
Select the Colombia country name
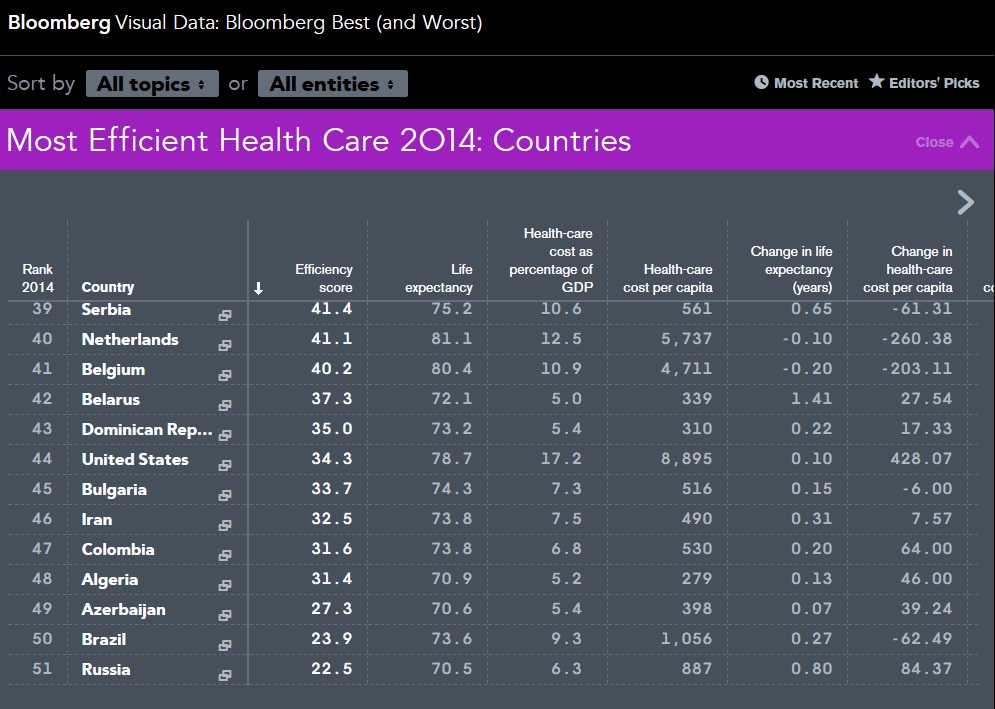[118, 549]
